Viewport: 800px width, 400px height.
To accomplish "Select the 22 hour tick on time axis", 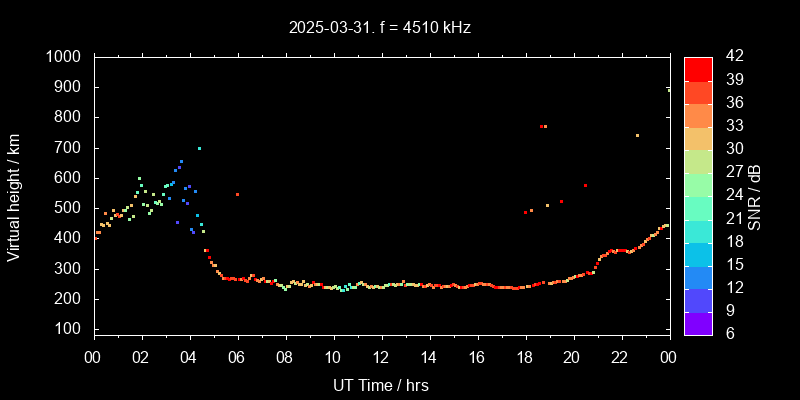I will (x=620, y=358).
